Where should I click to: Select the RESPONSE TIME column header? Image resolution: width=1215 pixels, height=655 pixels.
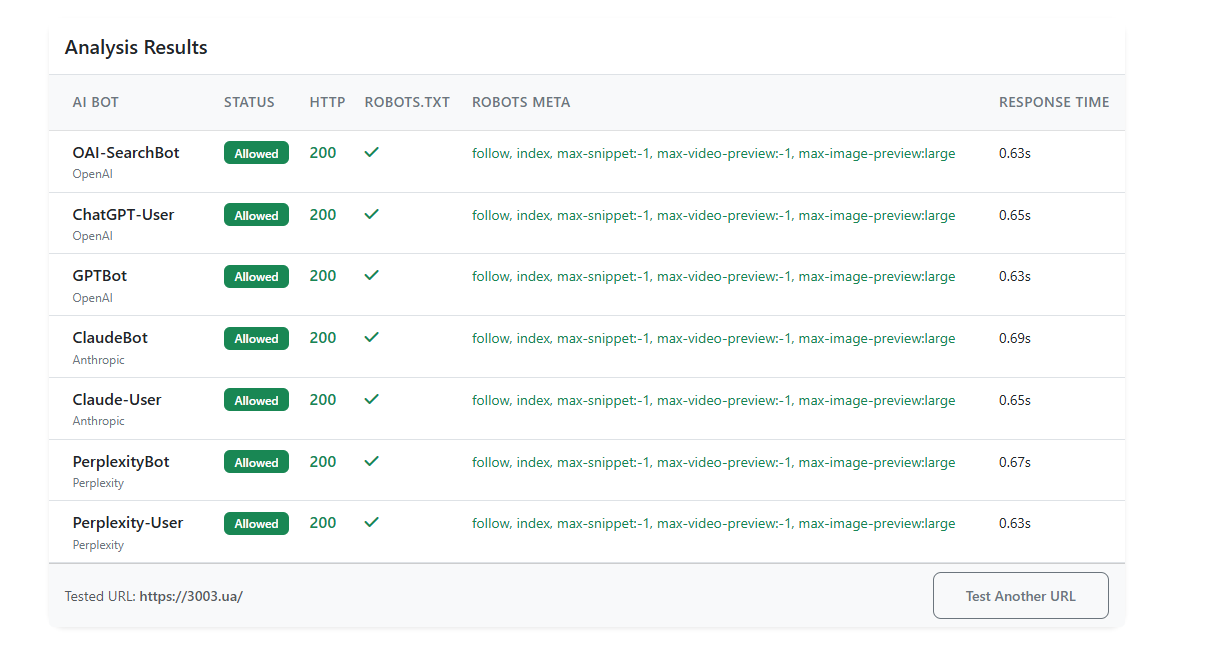[1054, 102]
